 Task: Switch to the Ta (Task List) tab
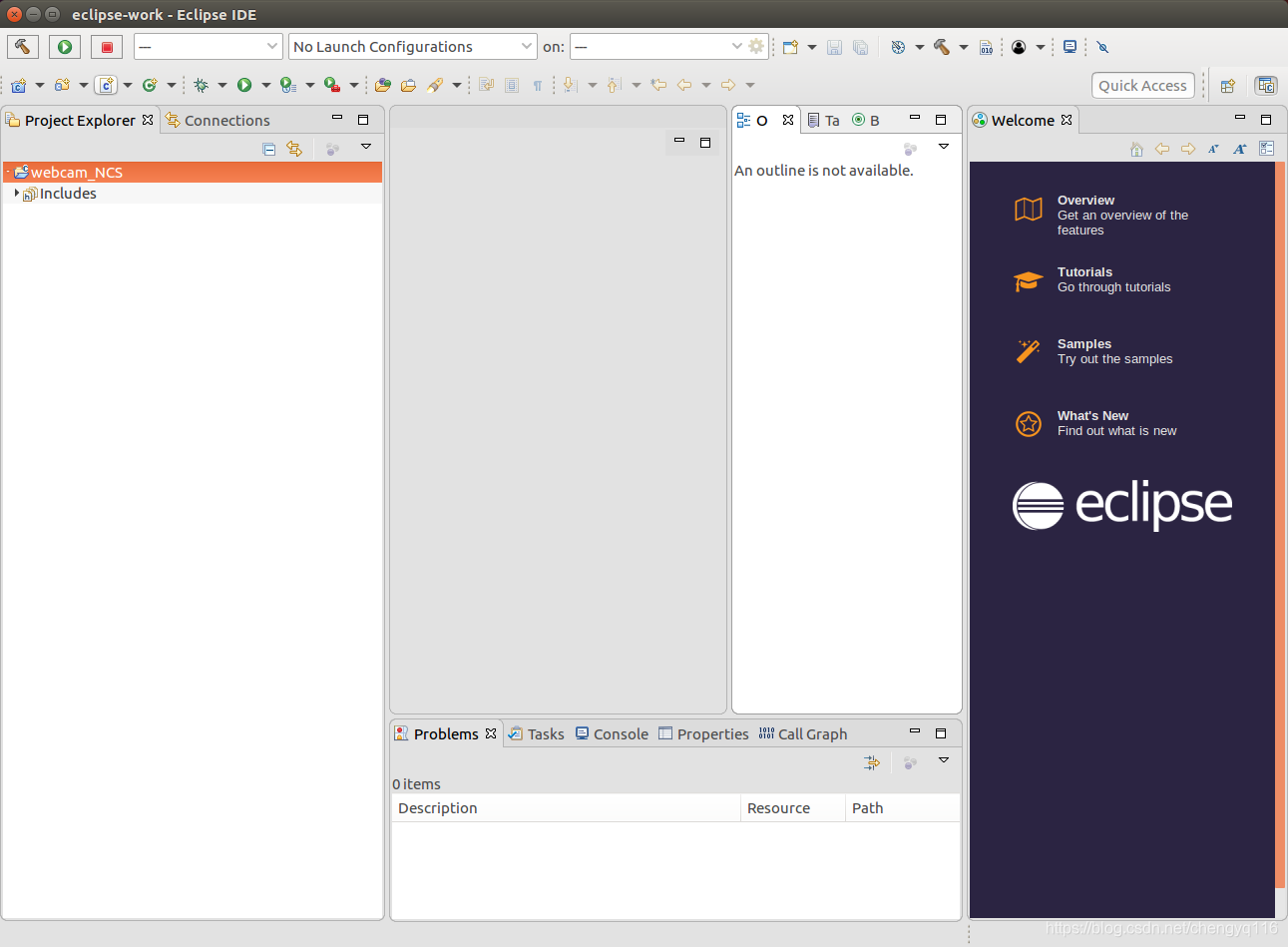click(824, 120)
